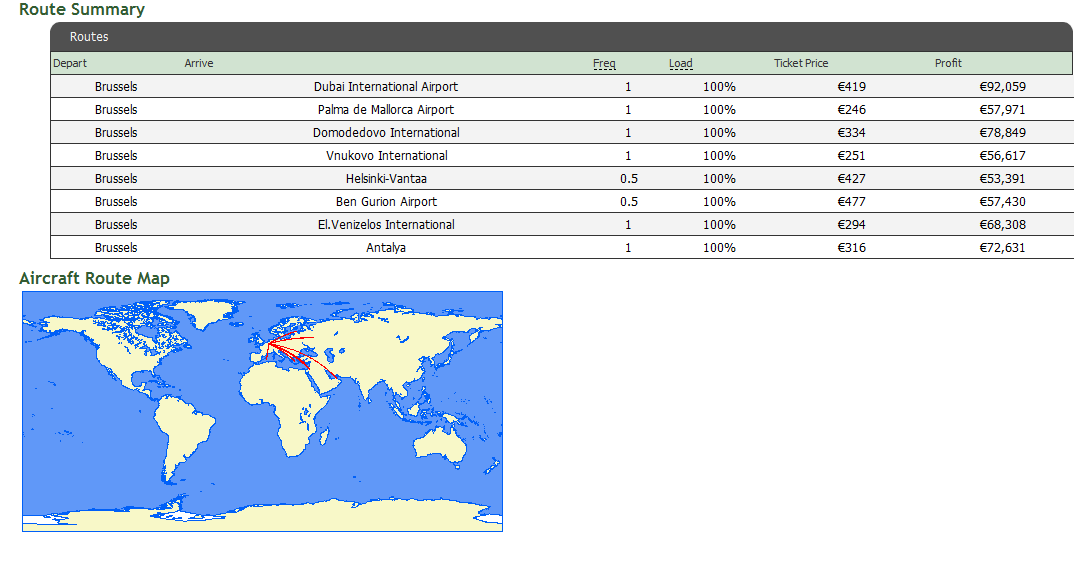The width and height of the screenshot is (1074, 576).
Task: Click the €477 ticket price
Action: 851,201
